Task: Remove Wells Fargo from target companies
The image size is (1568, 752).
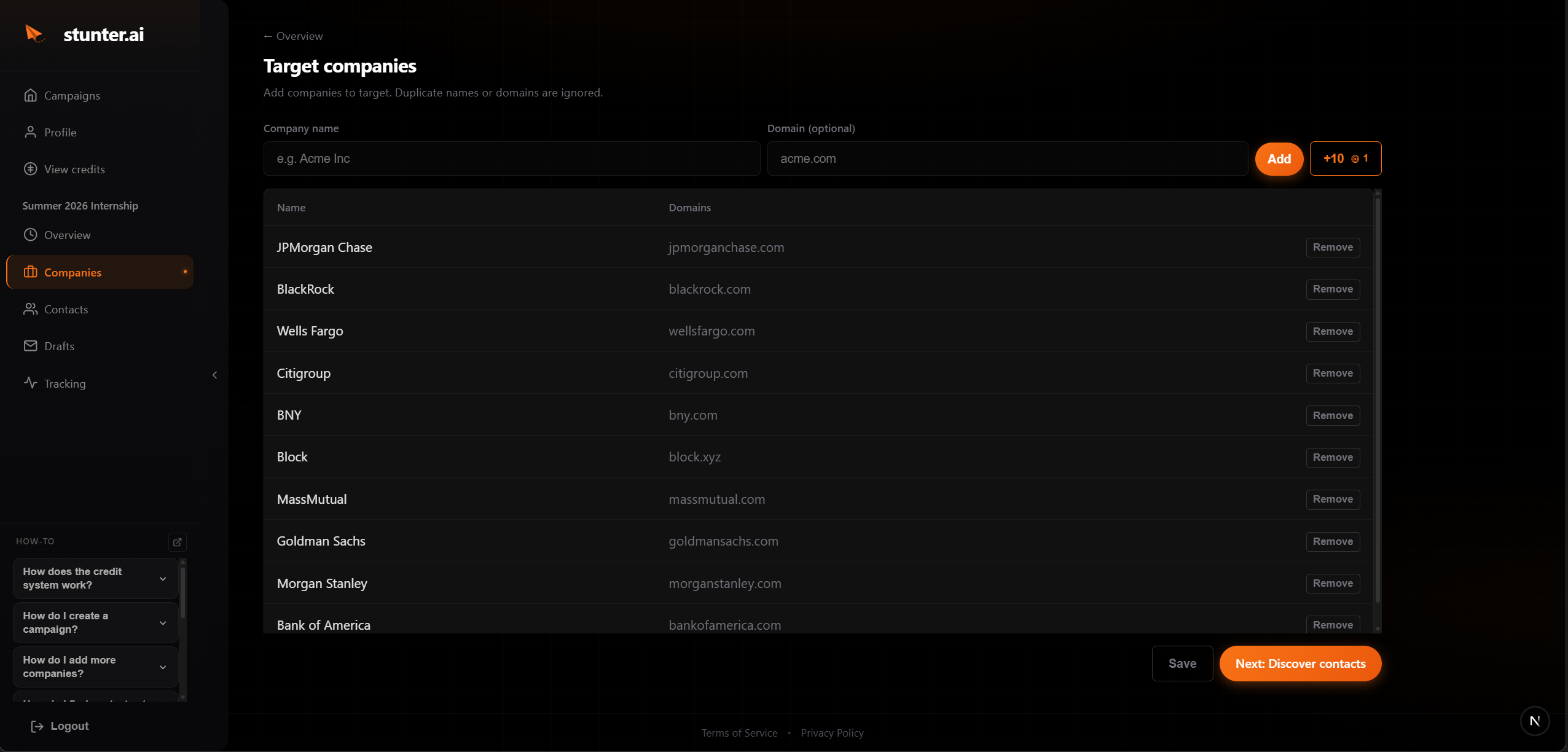Action: pyautogui.click(x=1333, y=332)
